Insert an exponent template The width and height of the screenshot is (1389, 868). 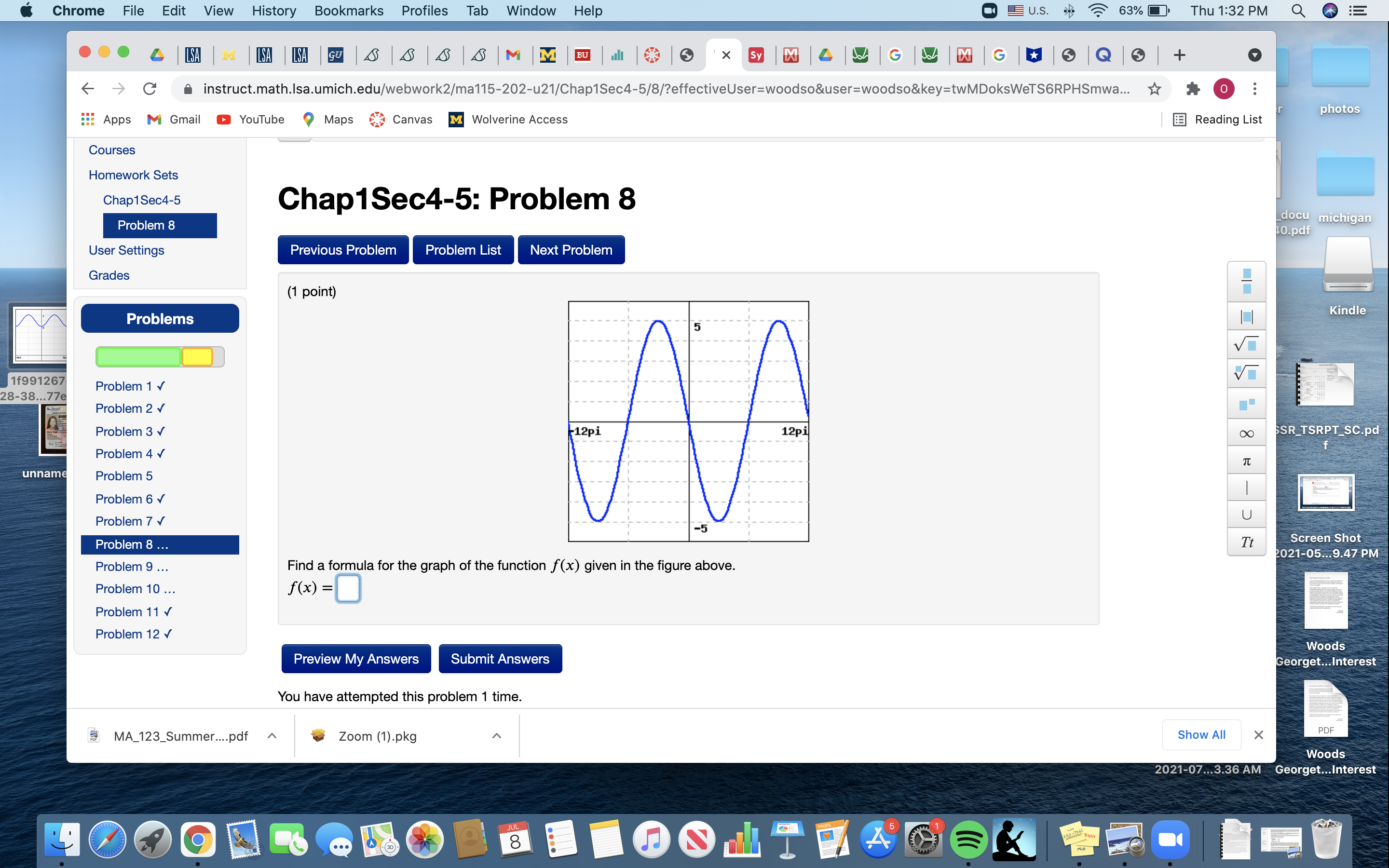click(1246, 404)
